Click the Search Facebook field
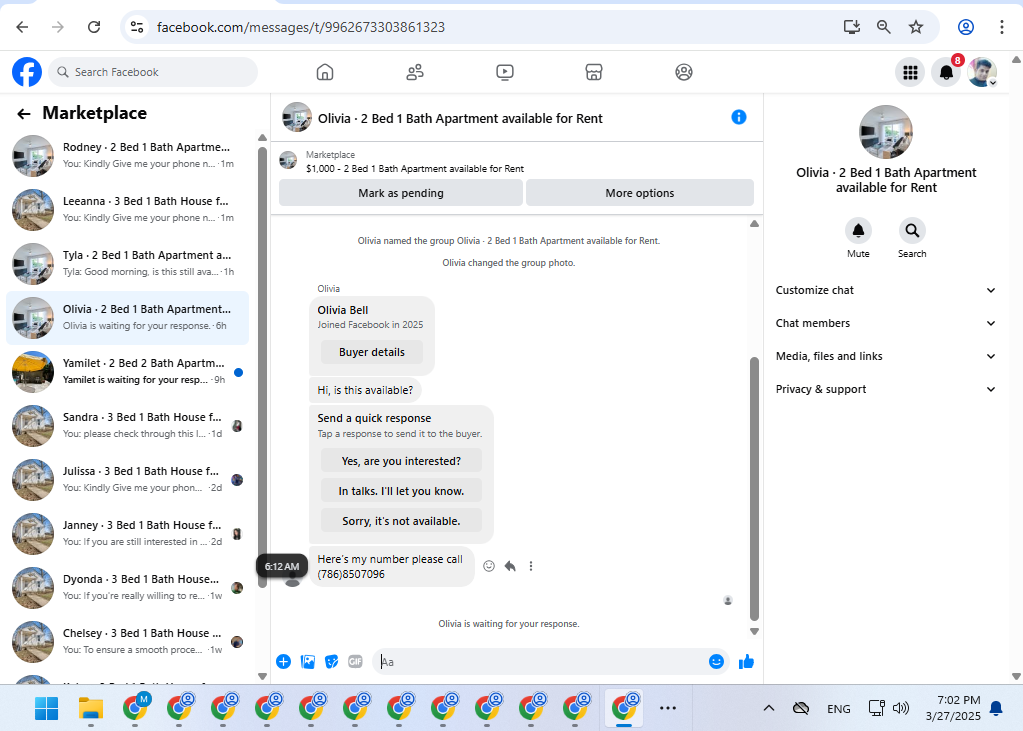Viewport: 1023px width, 731px height. point(153,72)
